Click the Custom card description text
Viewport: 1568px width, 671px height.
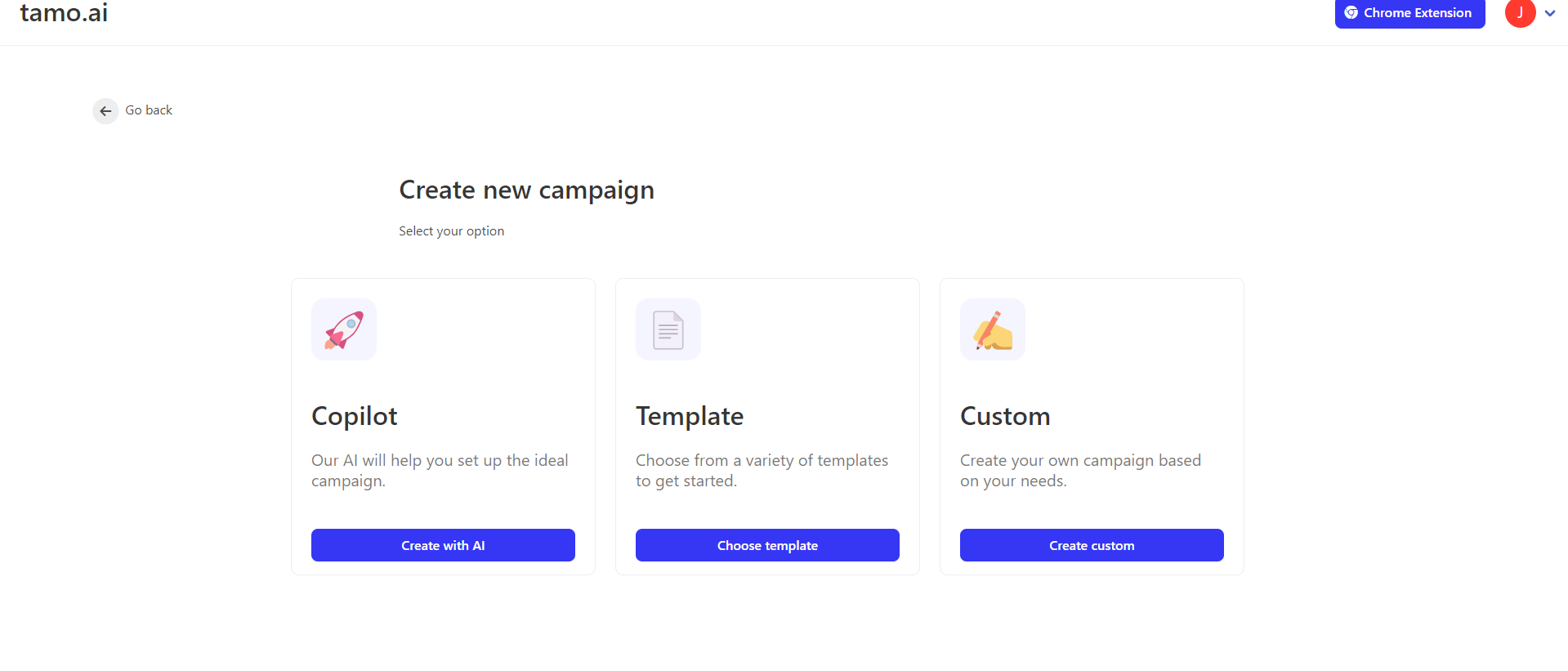(1080, 471)
